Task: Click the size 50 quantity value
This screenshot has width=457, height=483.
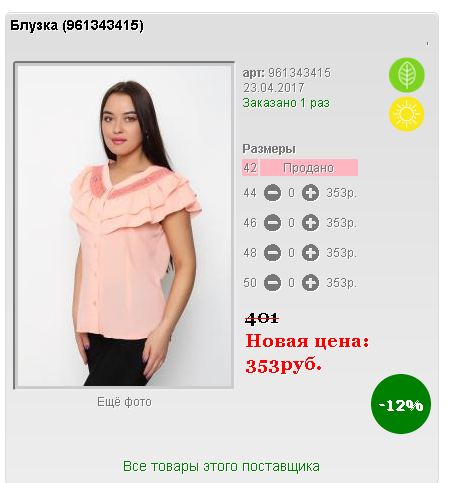Action: (291, 283)
